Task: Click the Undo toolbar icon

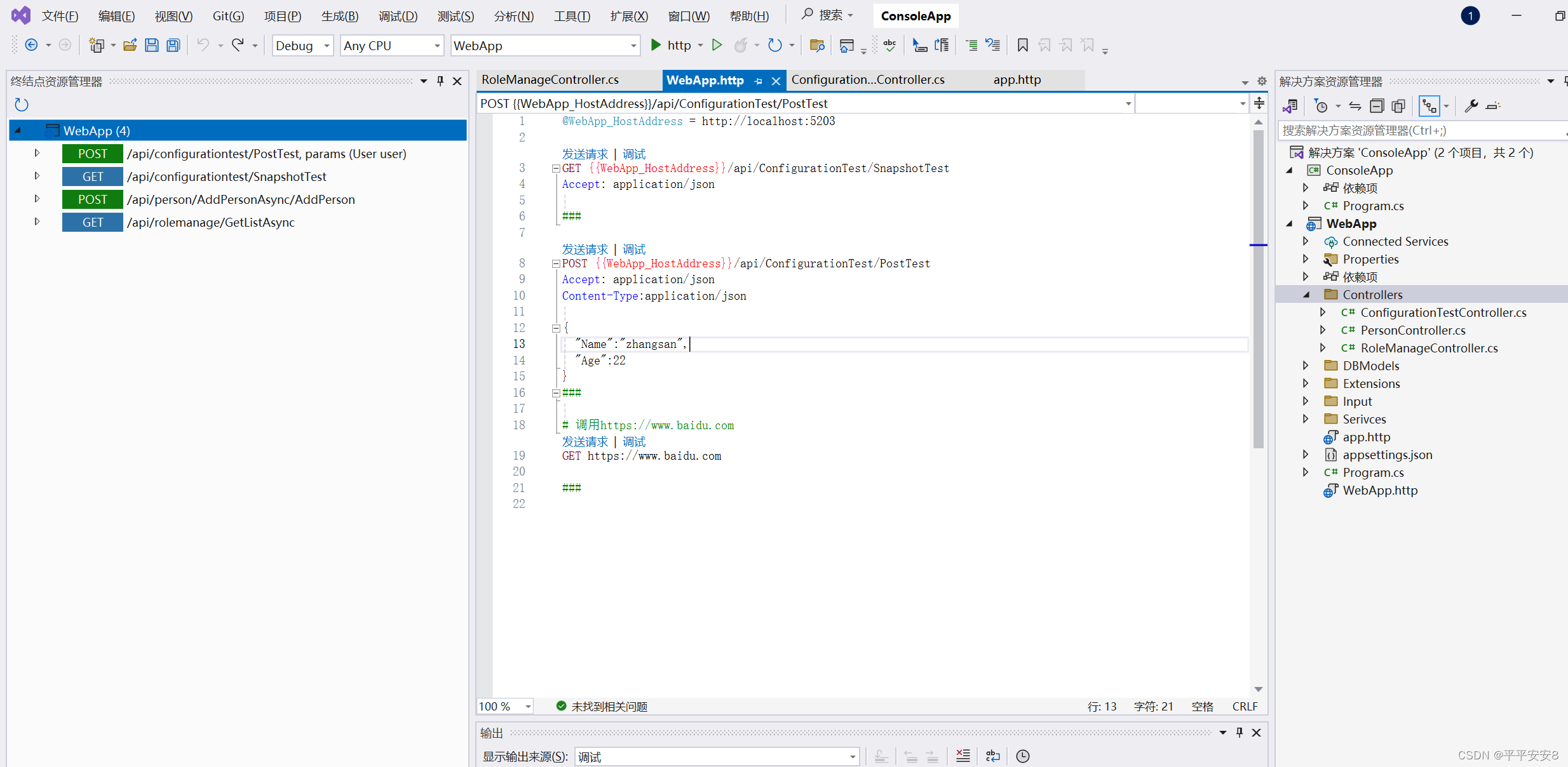Action: (x=203, y=45)
